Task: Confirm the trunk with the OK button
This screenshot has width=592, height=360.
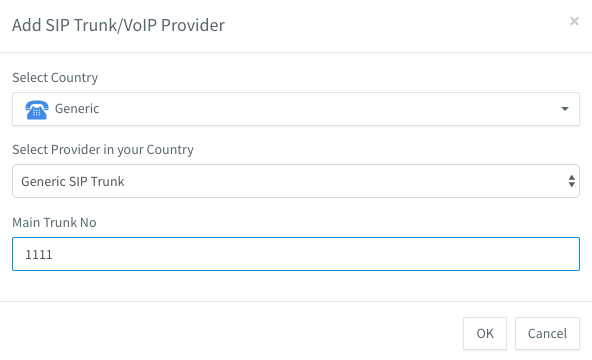Action: coord(485,334)
